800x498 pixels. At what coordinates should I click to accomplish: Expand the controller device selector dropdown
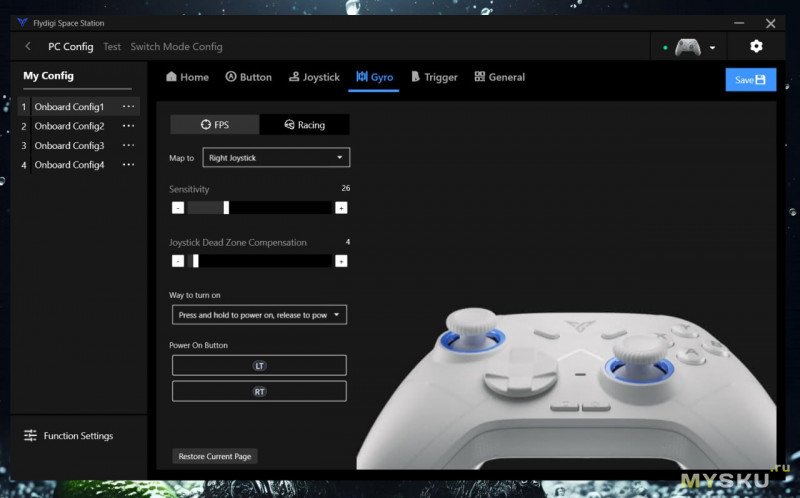712,47
